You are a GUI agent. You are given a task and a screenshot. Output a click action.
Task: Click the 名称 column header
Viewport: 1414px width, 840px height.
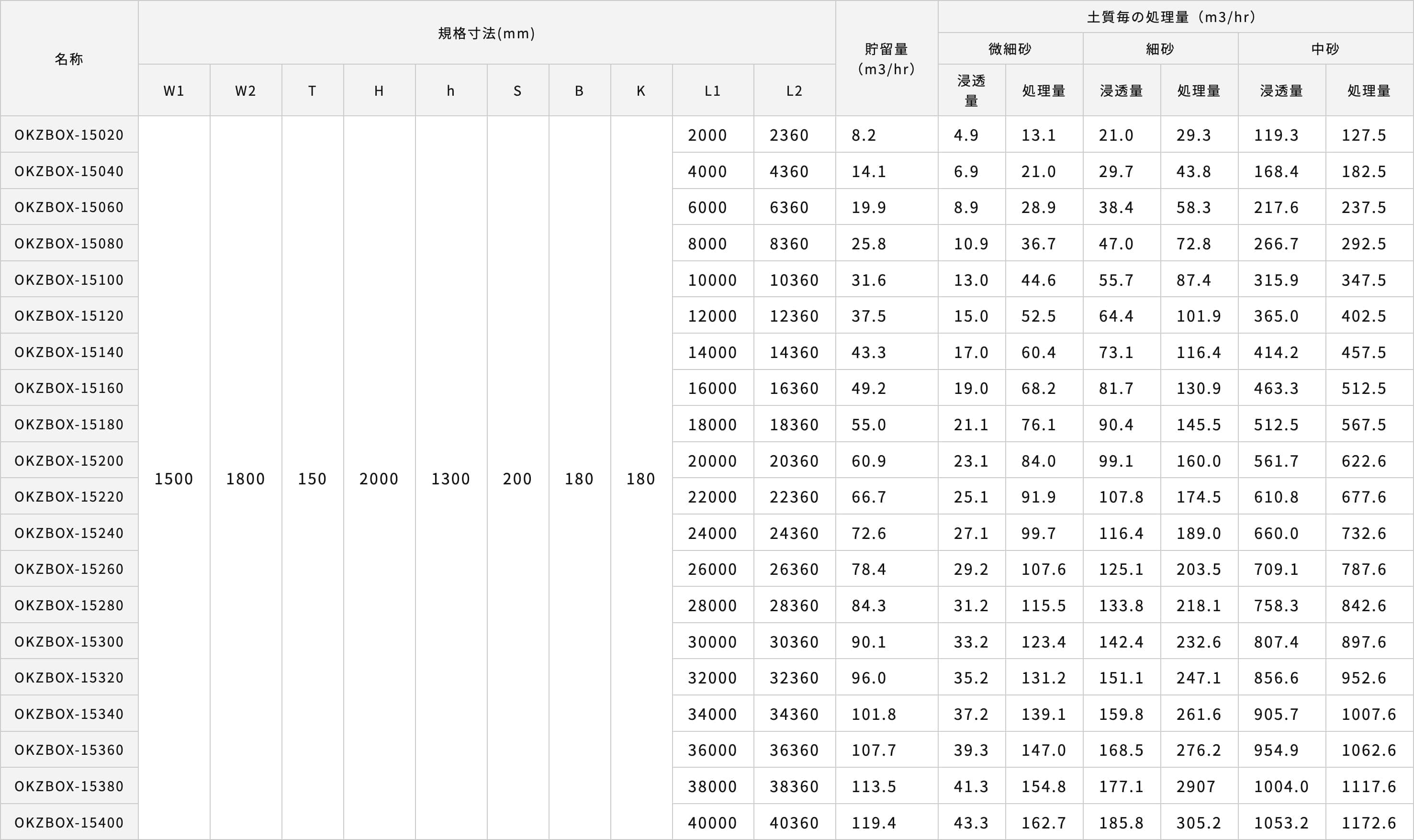coord(69,59)
